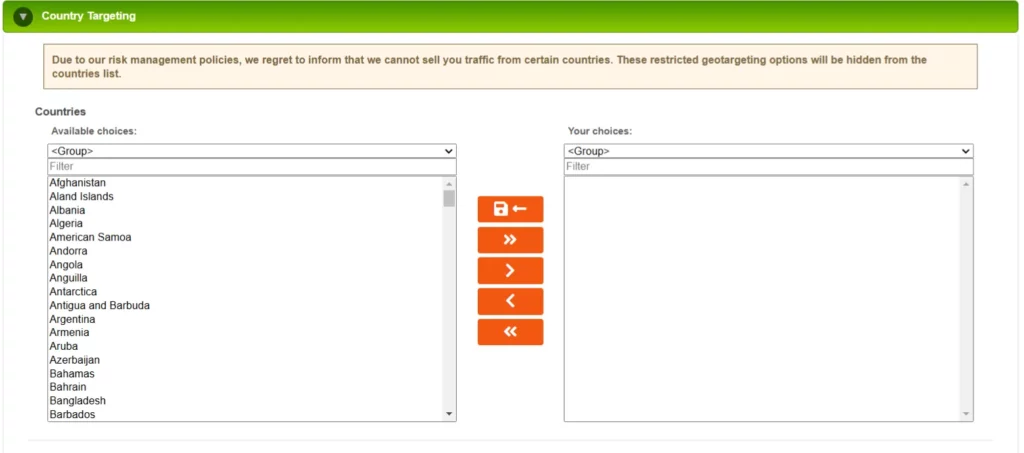Collapse the Country Targeting section arrow
This screenshot has width=1024, height=453.
click(23, 17)
